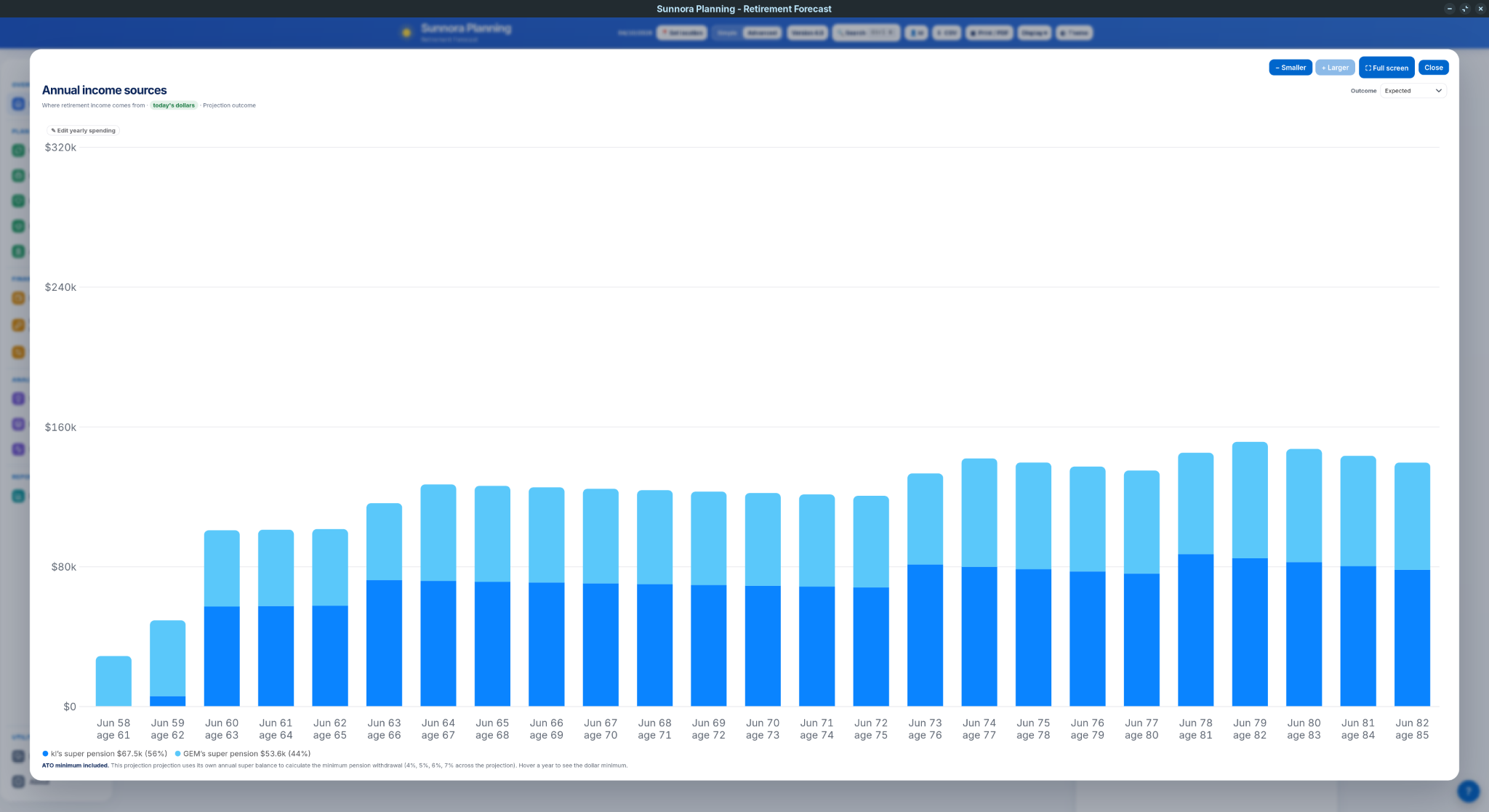This screenshot has width=1489, height=812.
Task: Click dark blue segment of Jun 60 bar
Action: point(222,656)
